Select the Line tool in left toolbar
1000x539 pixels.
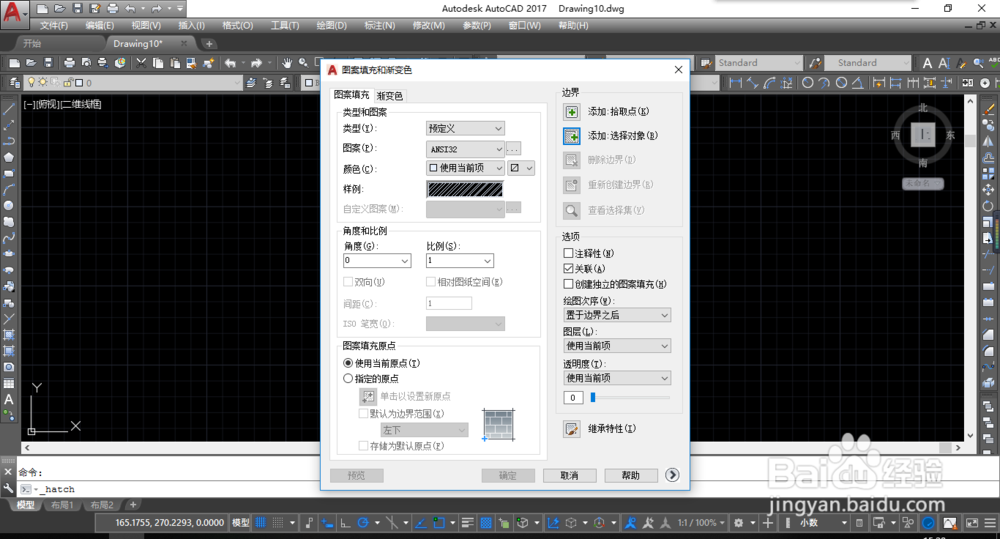tap(9, 108)
